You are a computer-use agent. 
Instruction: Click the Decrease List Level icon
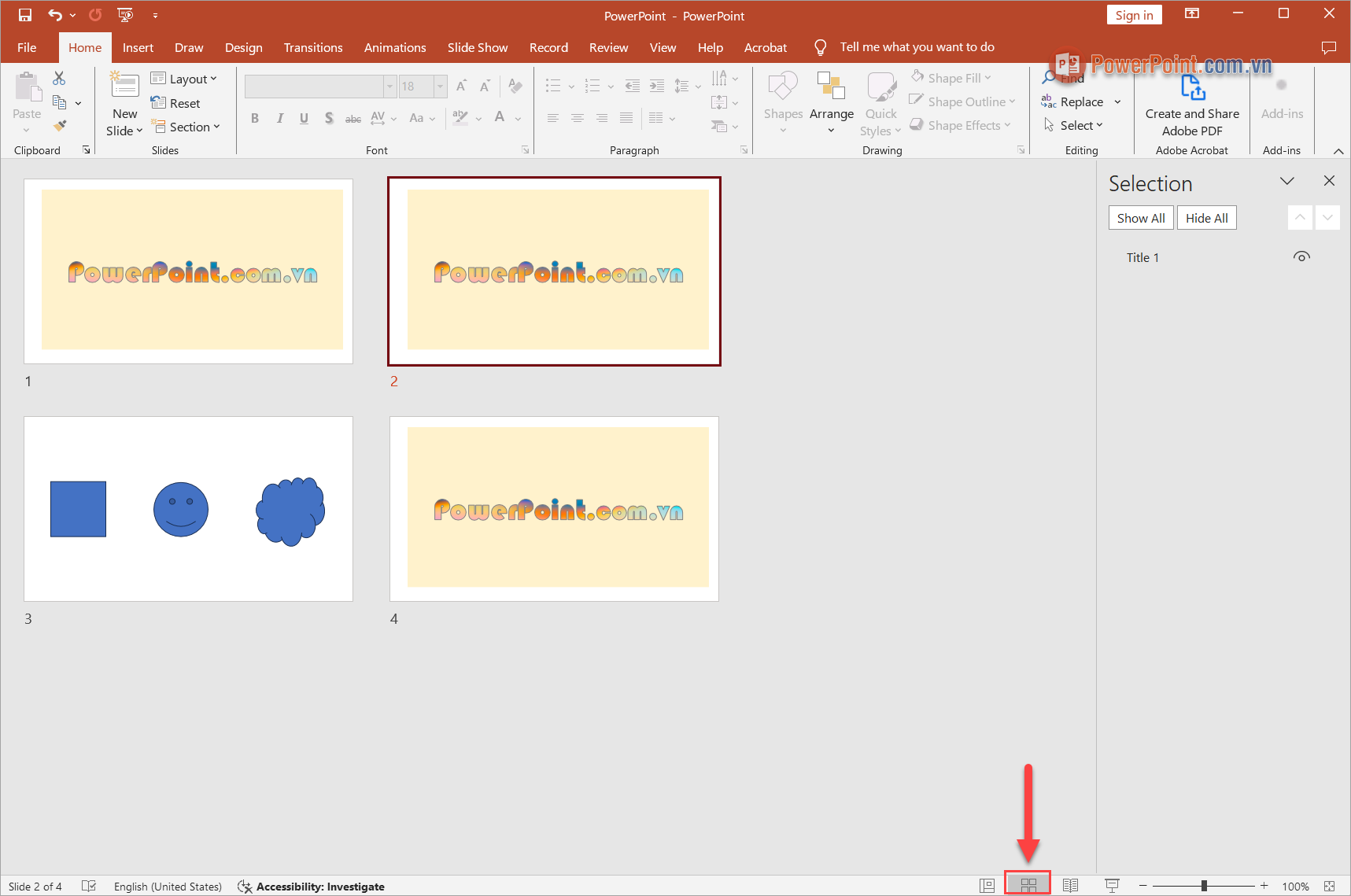(x=633, y=86)
